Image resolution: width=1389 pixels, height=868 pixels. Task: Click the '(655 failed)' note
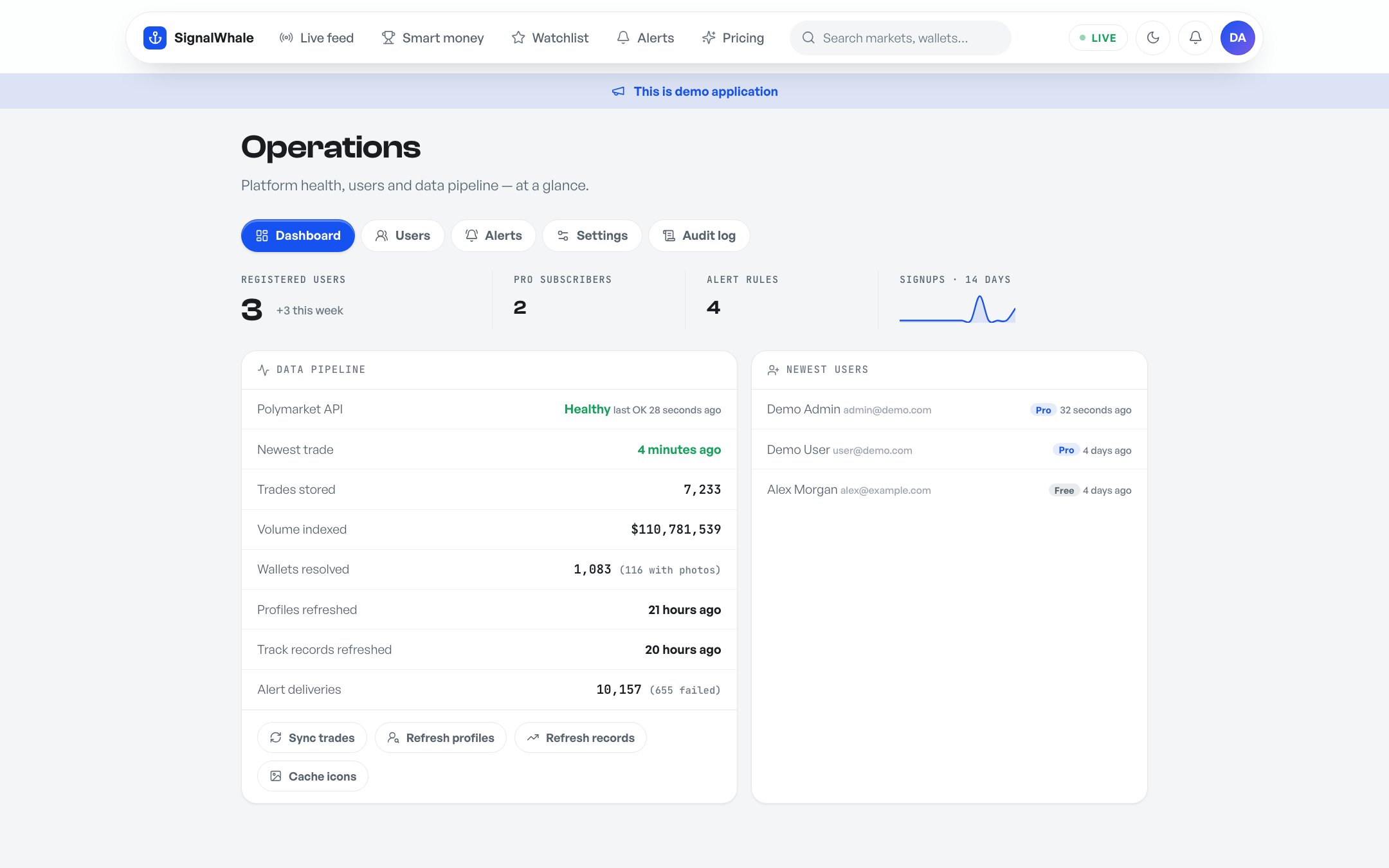pyautogui.click(x=685, y=691)
